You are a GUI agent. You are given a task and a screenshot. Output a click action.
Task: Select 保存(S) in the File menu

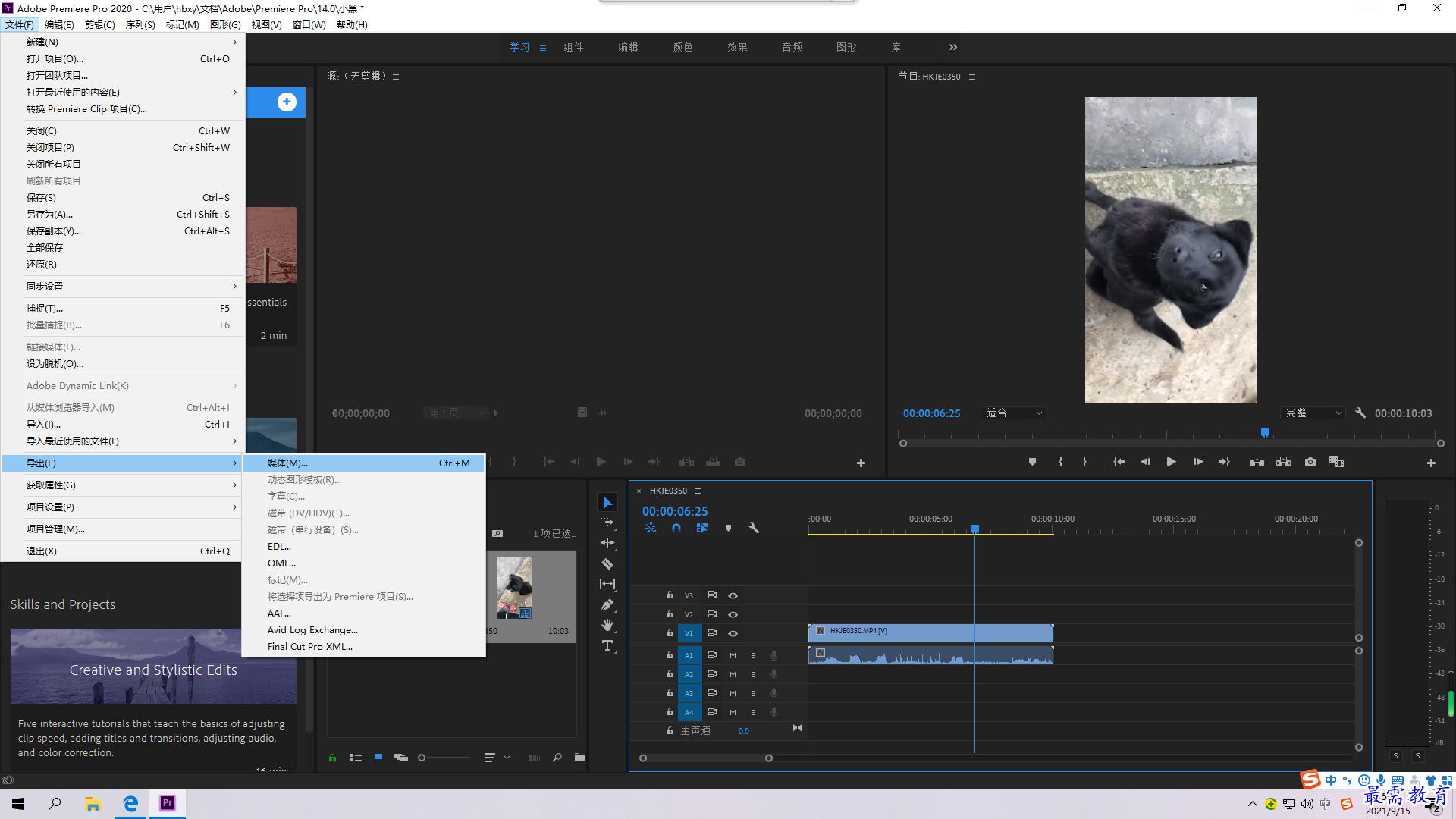pyautogui.click(x=123, y=197)
